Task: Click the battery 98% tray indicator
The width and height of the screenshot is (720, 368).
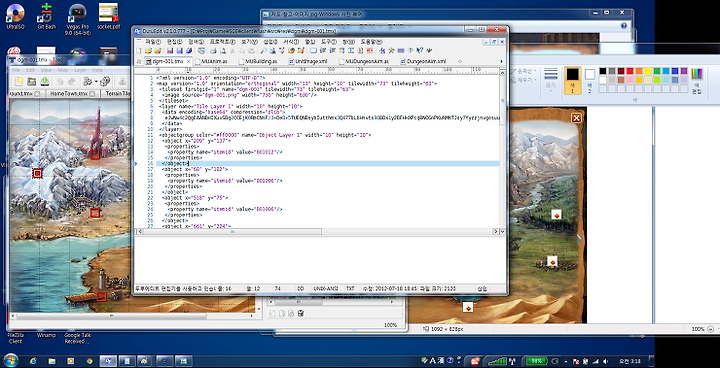Action: point(537,361)
